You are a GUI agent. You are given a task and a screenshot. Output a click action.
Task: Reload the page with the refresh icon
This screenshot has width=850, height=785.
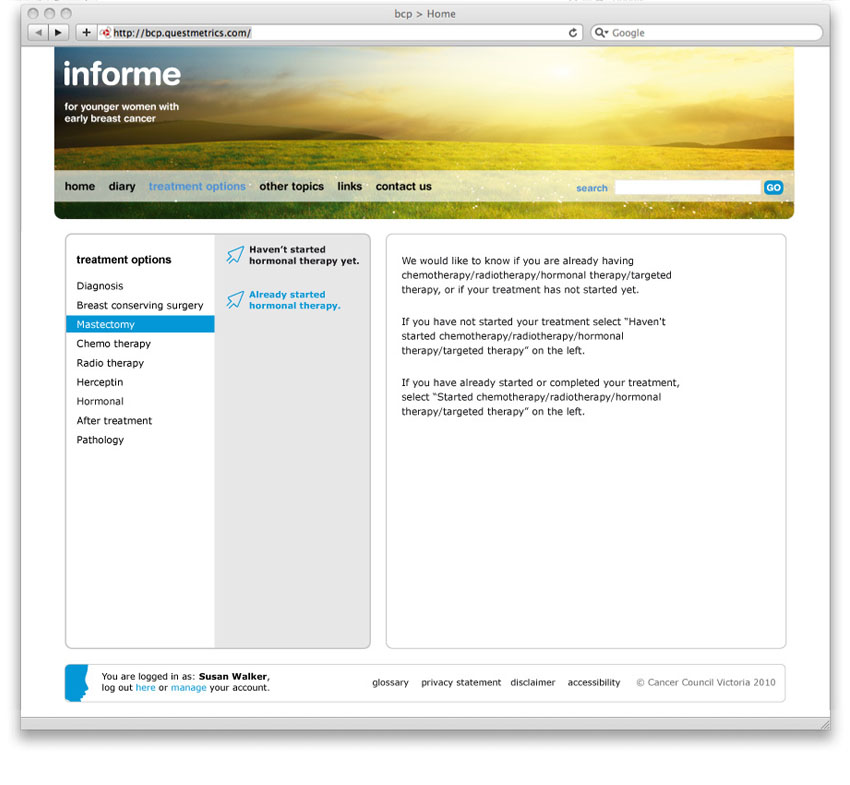(x=573, y=33)
